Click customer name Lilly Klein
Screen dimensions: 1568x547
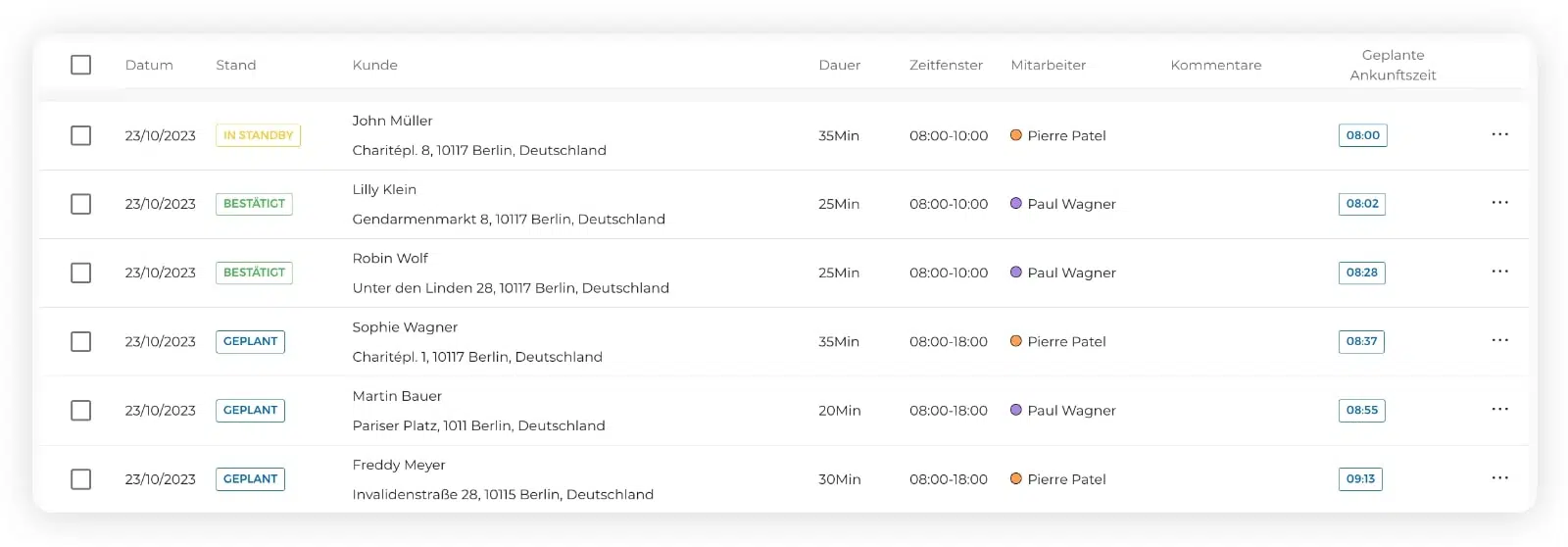tap(384, 189)
